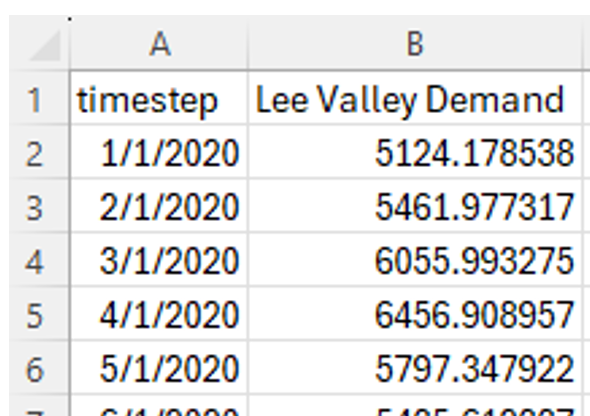Select row 3 header
Viewport: 590px width, 416px height.
pyautogui.click(x=39, y=205)
